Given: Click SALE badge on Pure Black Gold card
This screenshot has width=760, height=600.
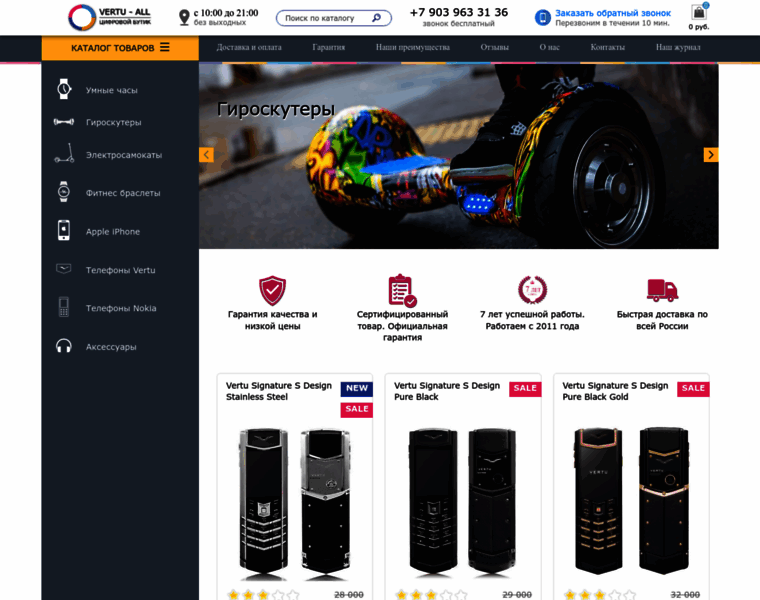Looking at the screenshot, I should pos(693,389).
